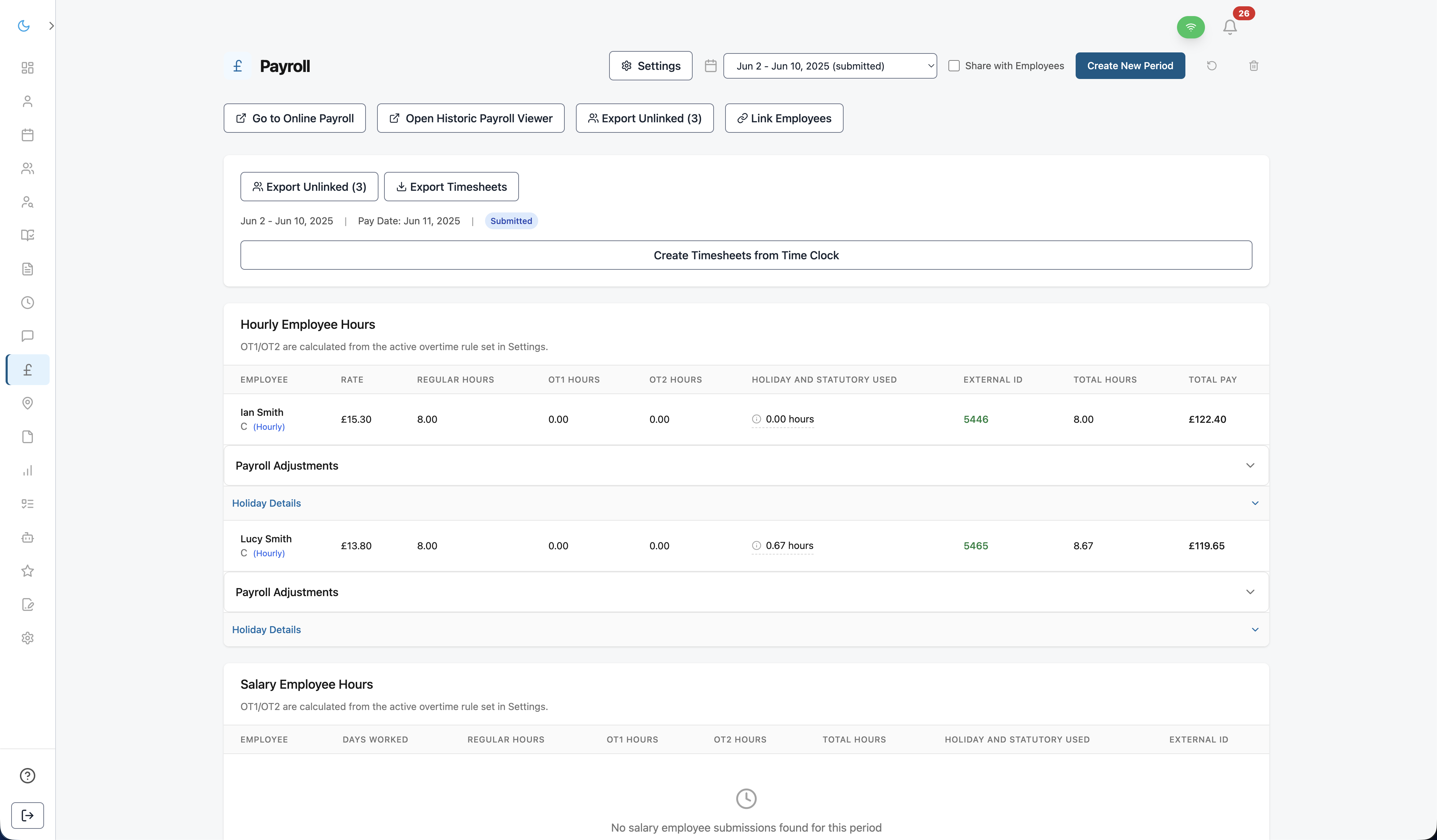
Task: Click Export Unlinked (3) beside Export Timesheets
Action: 309,187
